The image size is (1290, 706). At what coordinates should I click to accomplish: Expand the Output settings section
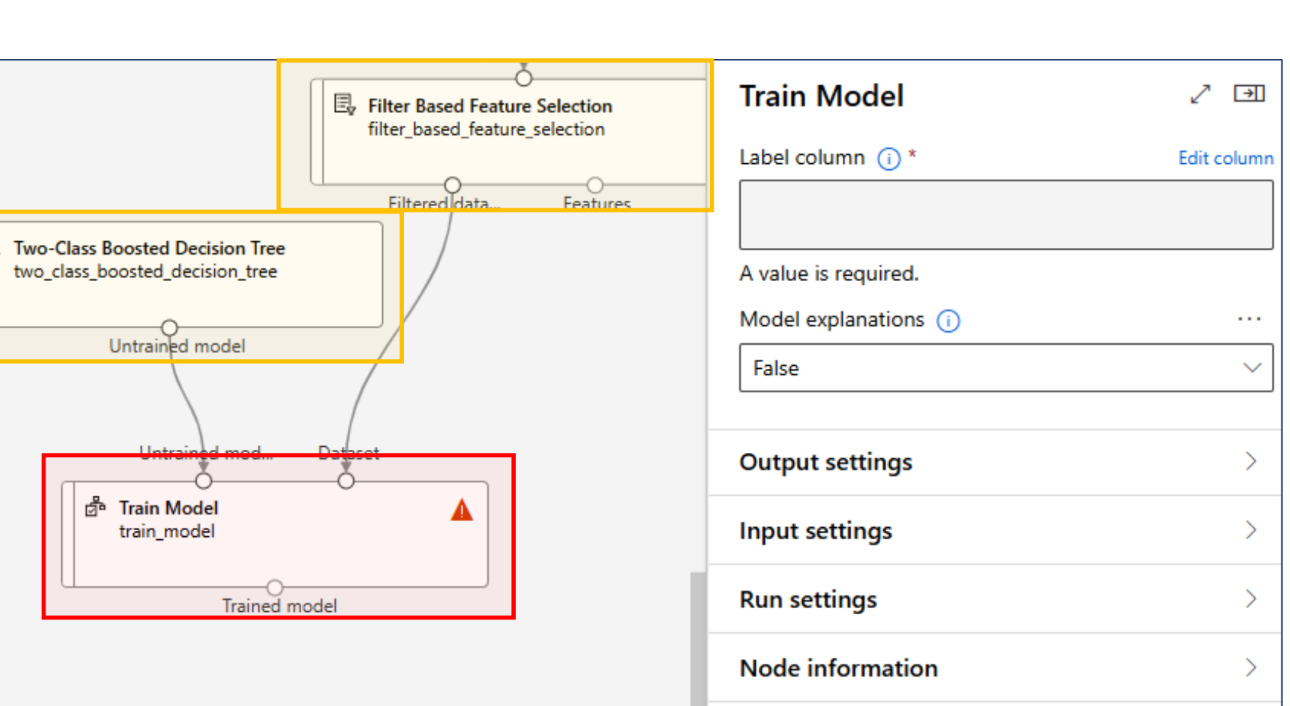point(994,462)
